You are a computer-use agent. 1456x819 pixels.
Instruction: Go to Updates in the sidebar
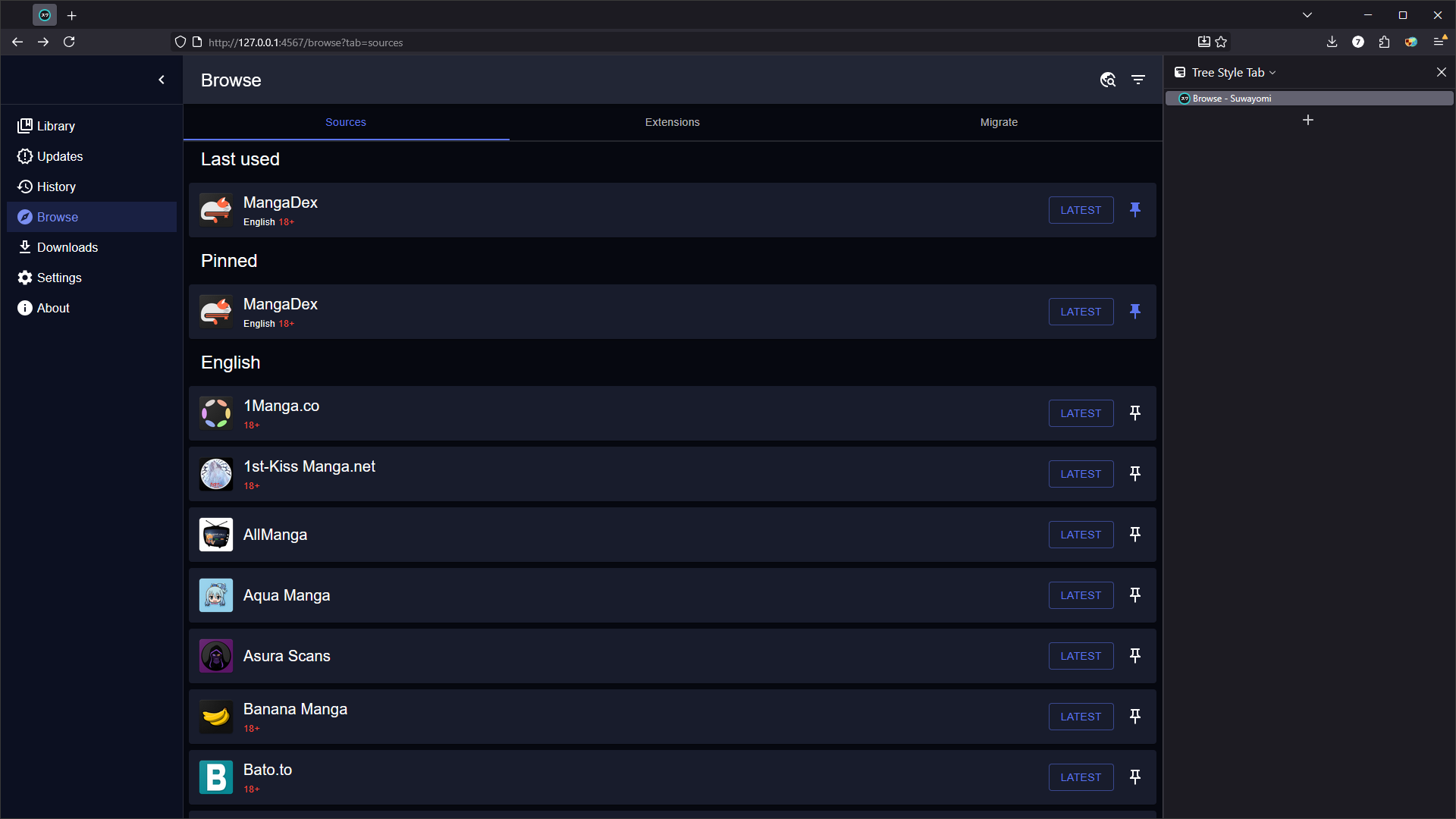pos(59,156)
